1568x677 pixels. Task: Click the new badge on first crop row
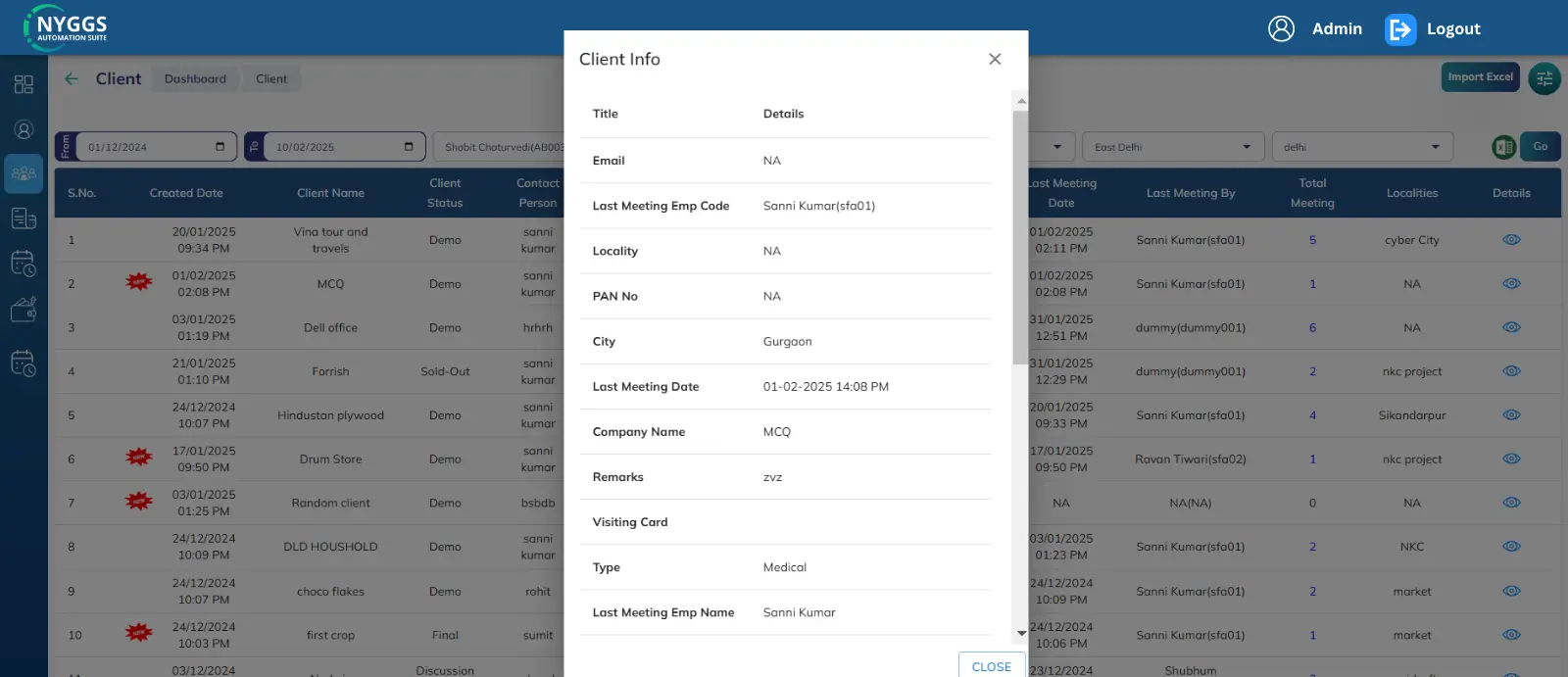[x=139, y=633]
